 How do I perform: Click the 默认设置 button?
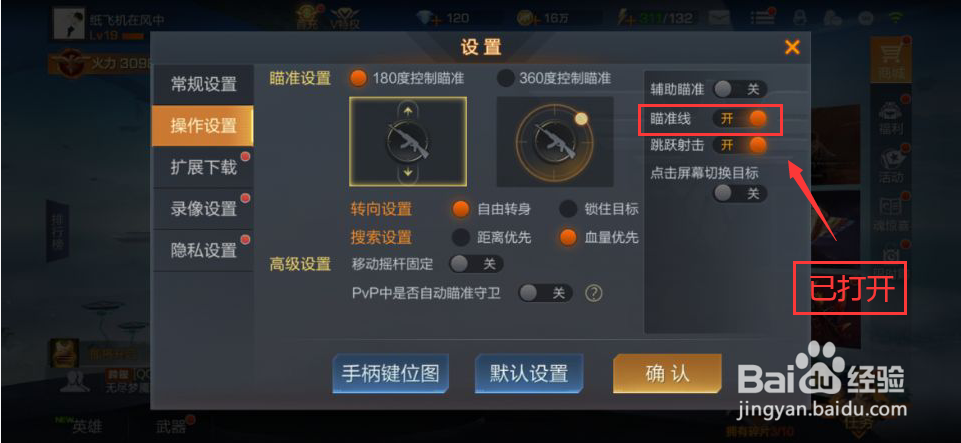tap(529, 373)
